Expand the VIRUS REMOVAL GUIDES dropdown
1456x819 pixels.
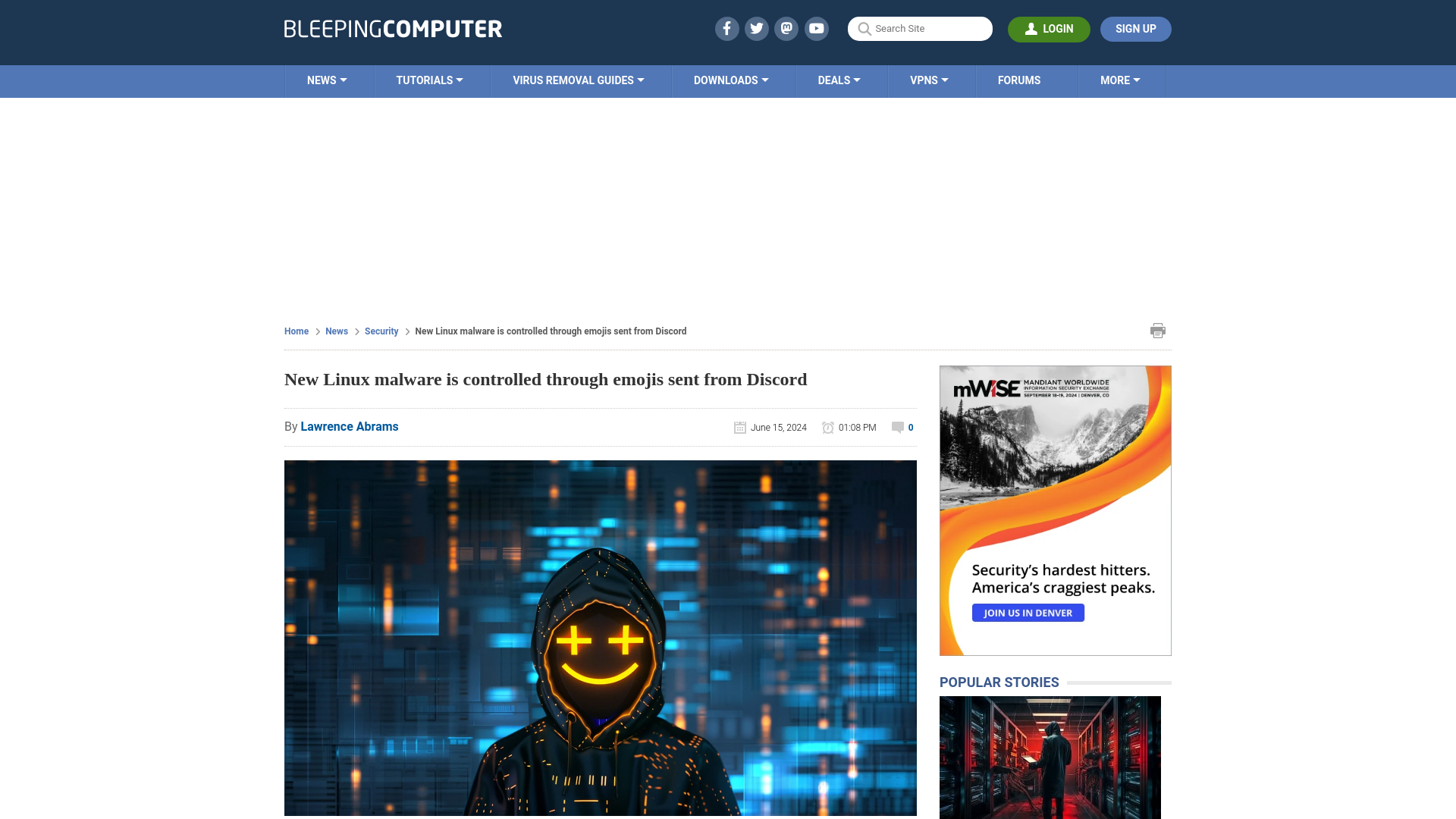pos(577,79)
